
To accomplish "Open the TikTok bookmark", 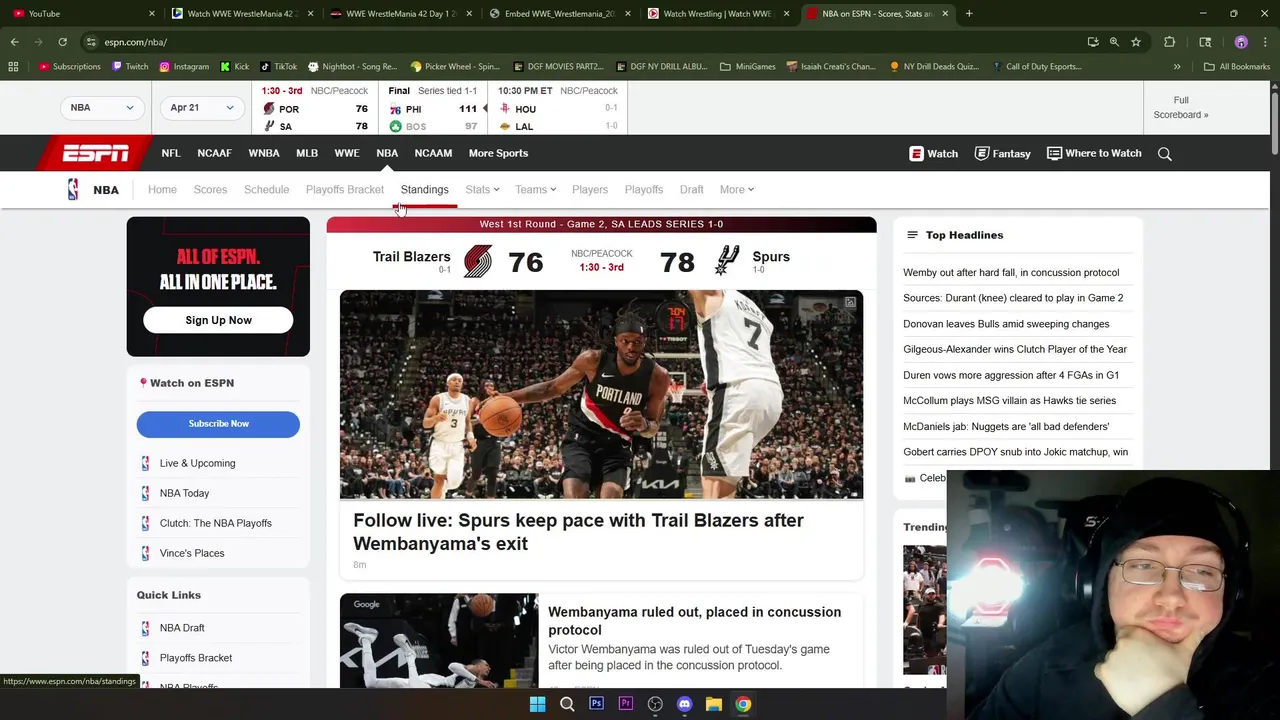I will coord(279,67).
